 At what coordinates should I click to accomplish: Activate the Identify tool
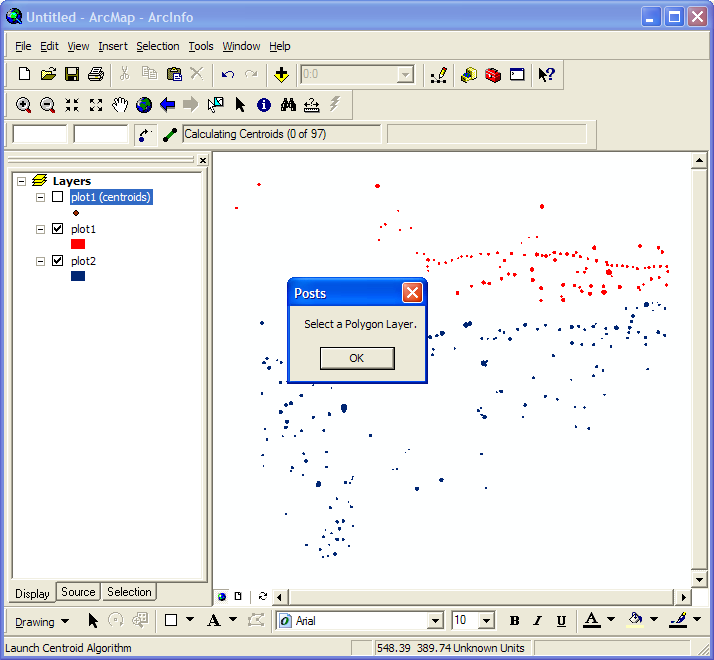264,104
